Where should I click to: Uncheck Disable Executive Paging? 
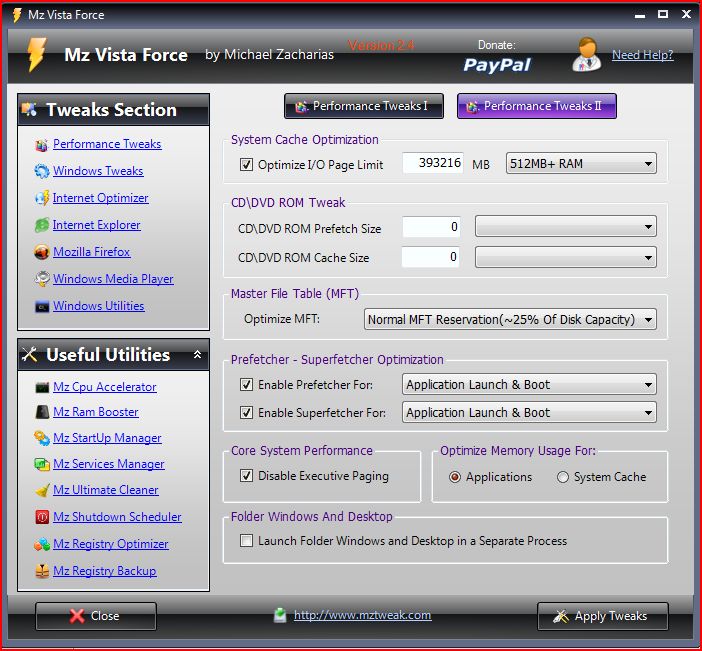(x=246, y=475)
